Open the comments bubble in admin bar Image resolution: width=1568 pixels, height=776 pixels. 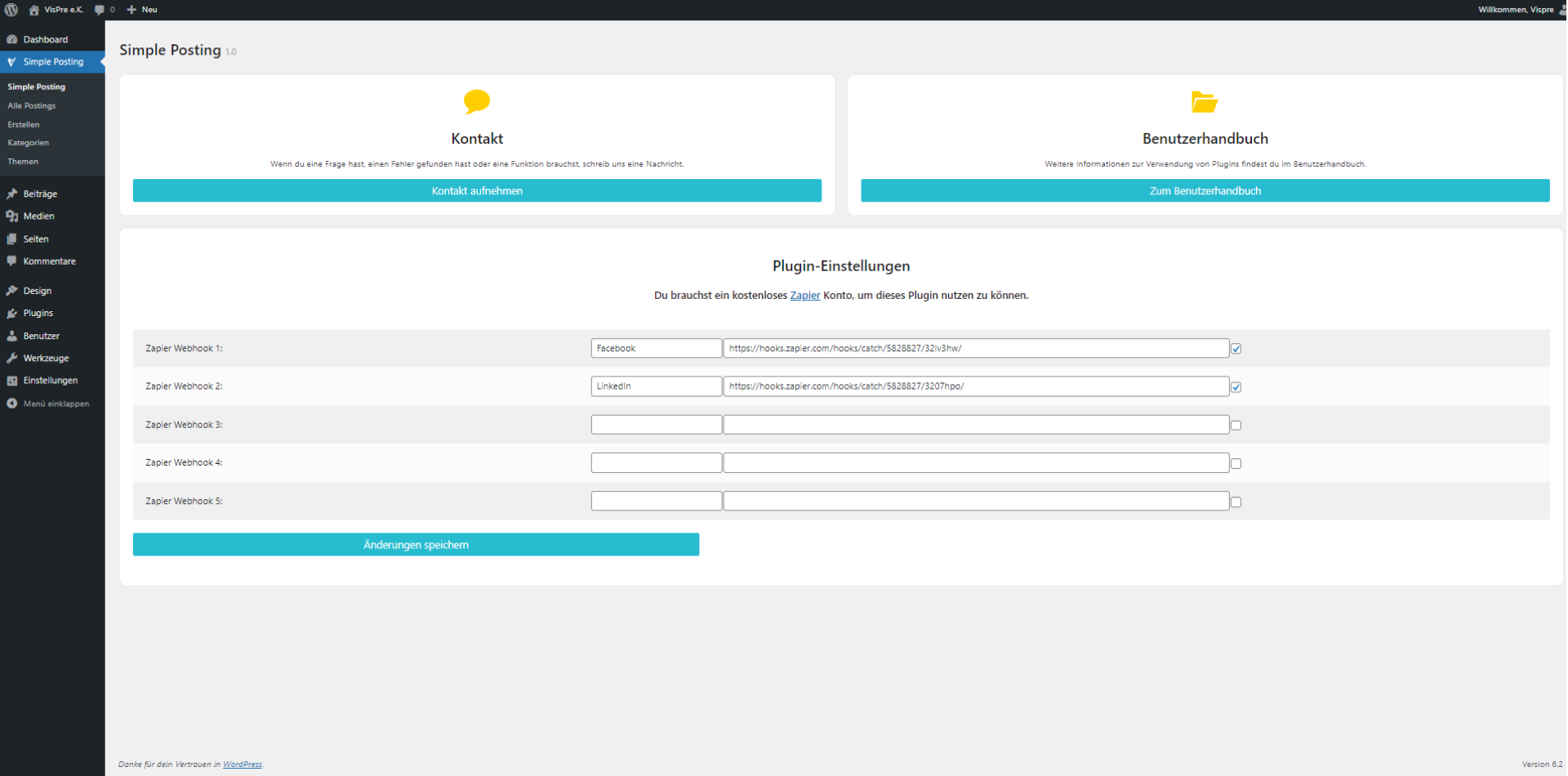pyautogui.click(x=100, y=10)
